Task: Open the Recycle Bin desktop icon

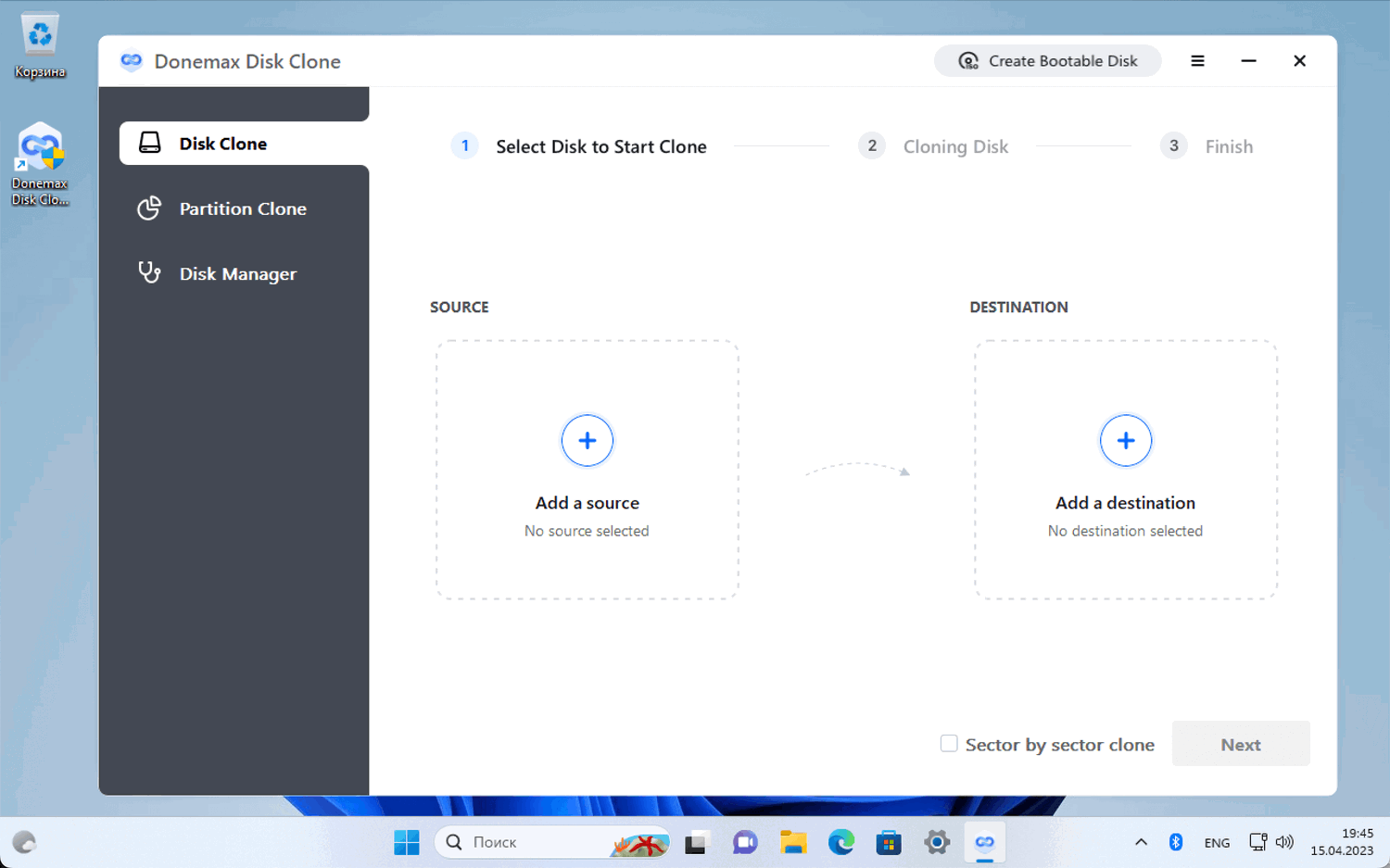Action: coord(40,44)
